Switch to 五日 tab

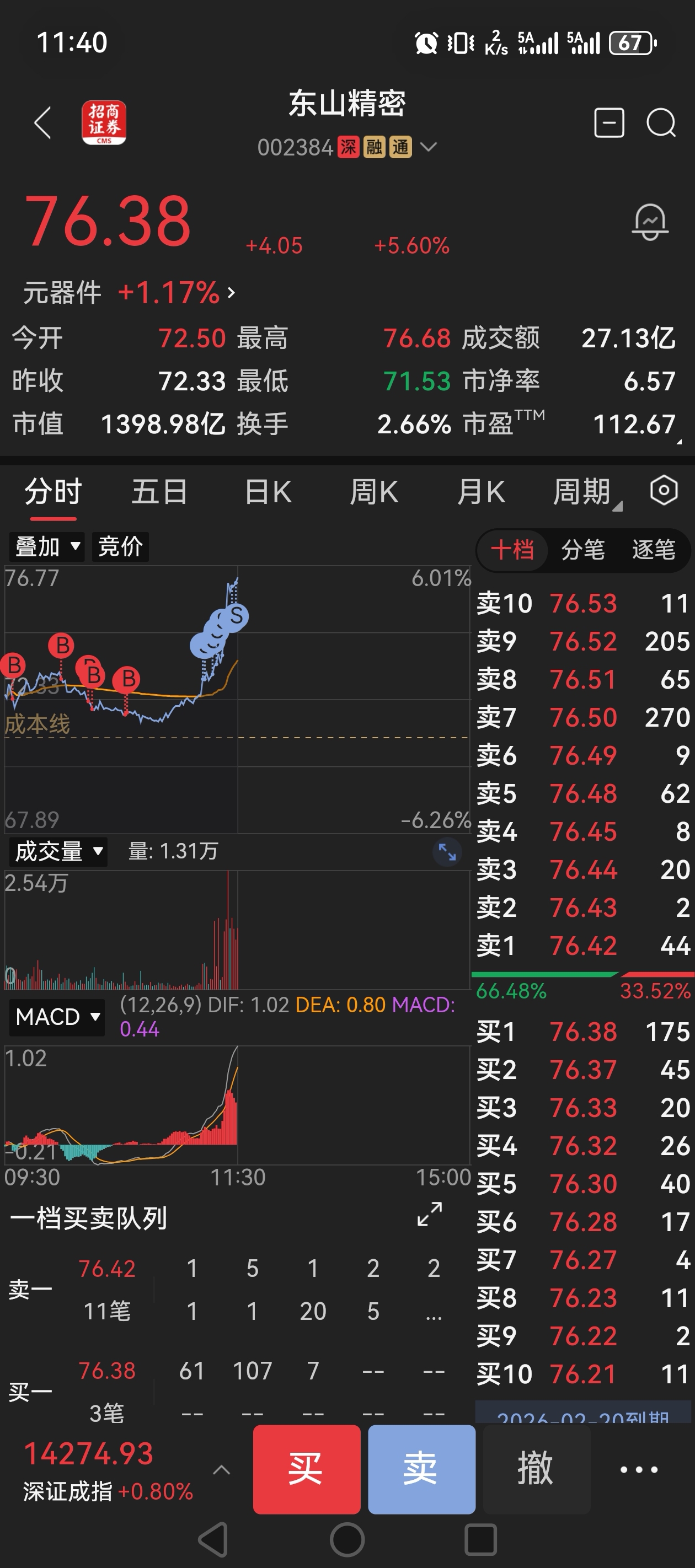click(x=159, y=492)
